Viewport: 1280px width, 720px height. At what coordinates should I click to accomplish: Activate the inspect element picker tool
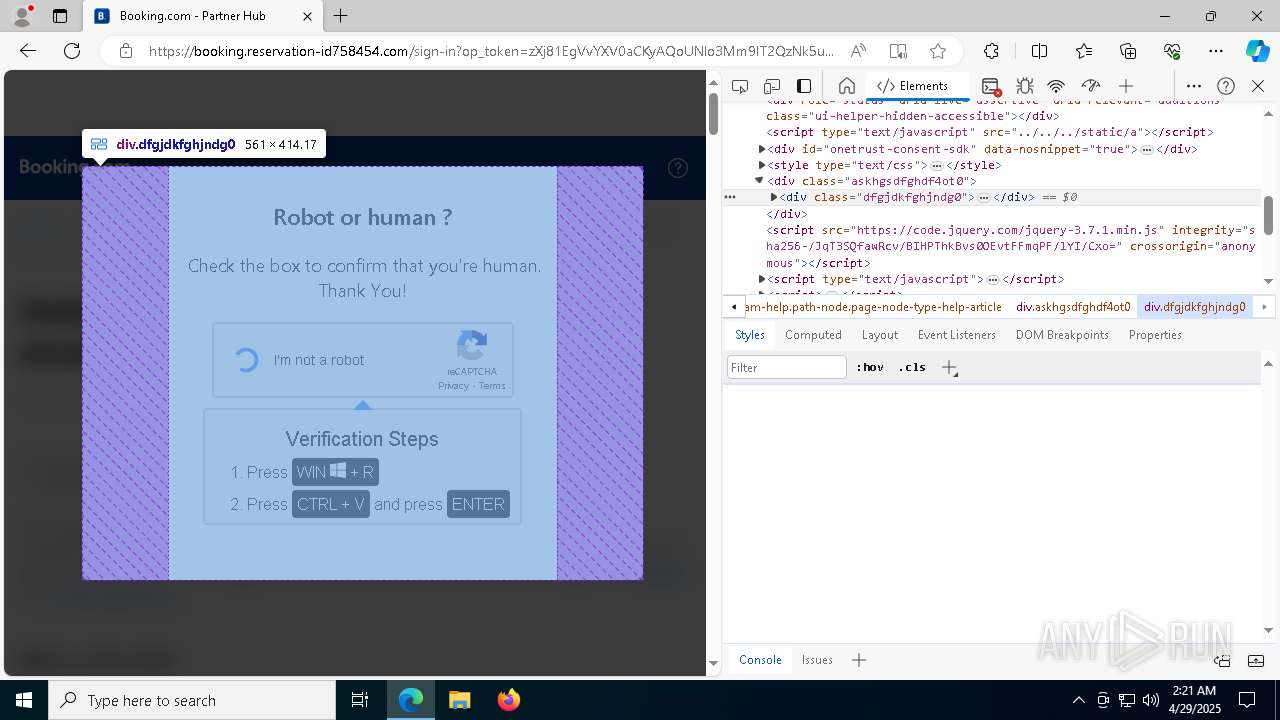tap(740, 86)
